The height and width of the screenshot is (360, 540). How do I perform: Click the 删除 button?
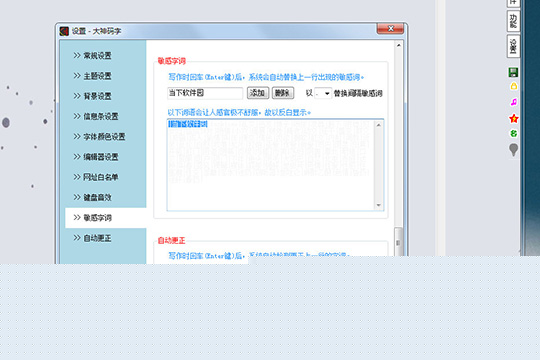[283, 93]
